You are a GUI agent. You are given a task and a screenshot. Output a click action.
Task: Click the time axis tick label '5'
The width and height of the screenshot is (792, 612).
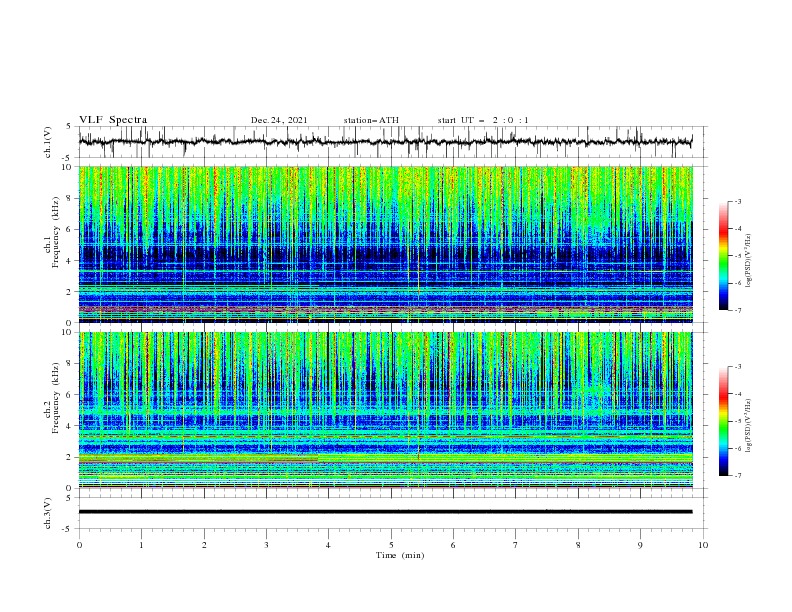coord(391,545)
